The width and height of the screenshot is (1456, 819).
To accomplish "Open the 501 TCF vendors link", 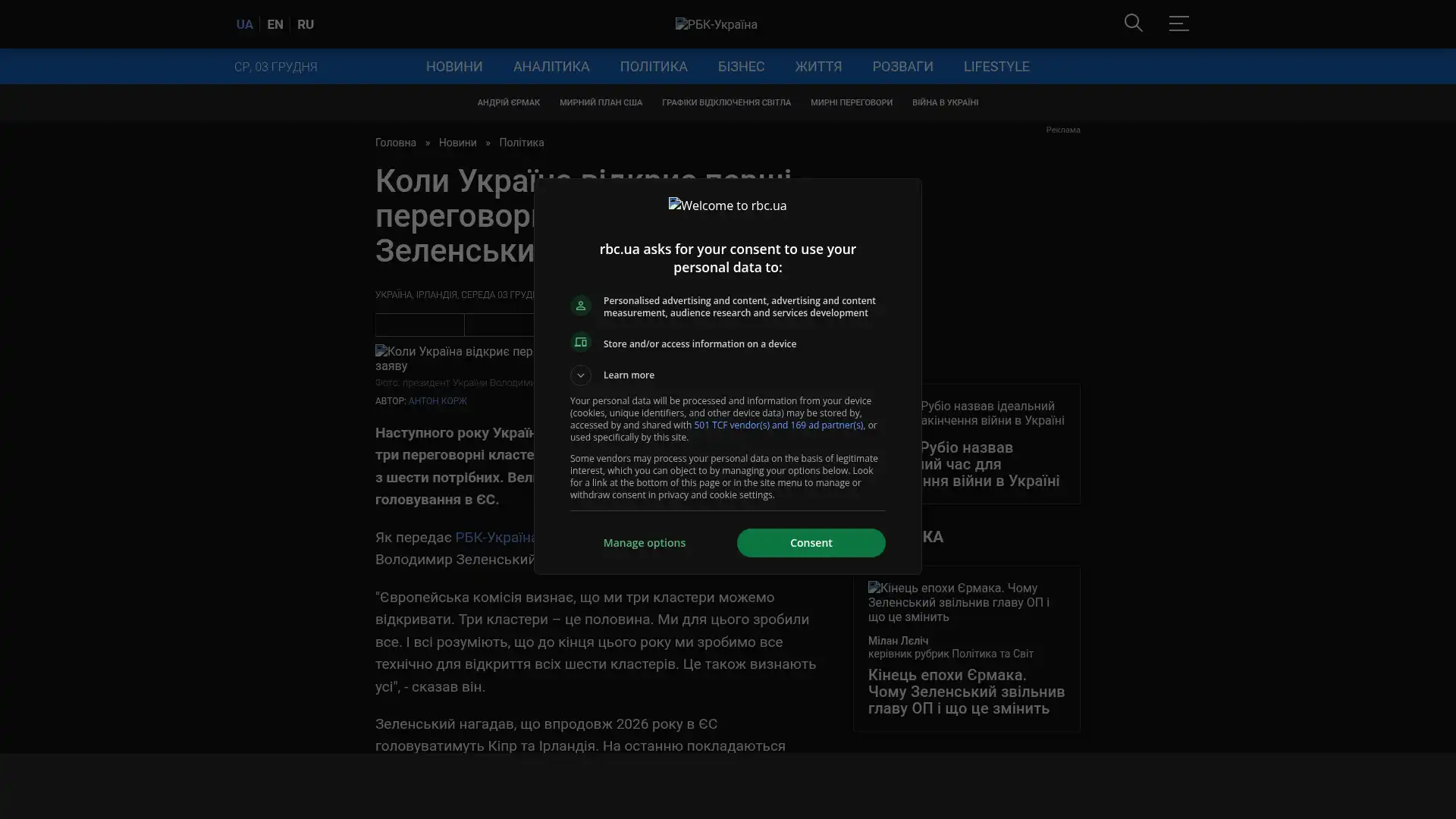I will 778,425.
